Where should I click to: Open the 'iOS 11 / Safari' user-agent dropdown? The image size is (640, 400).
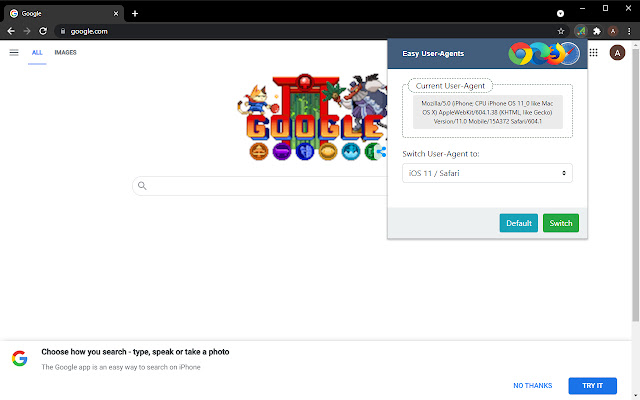pos(487,173)
